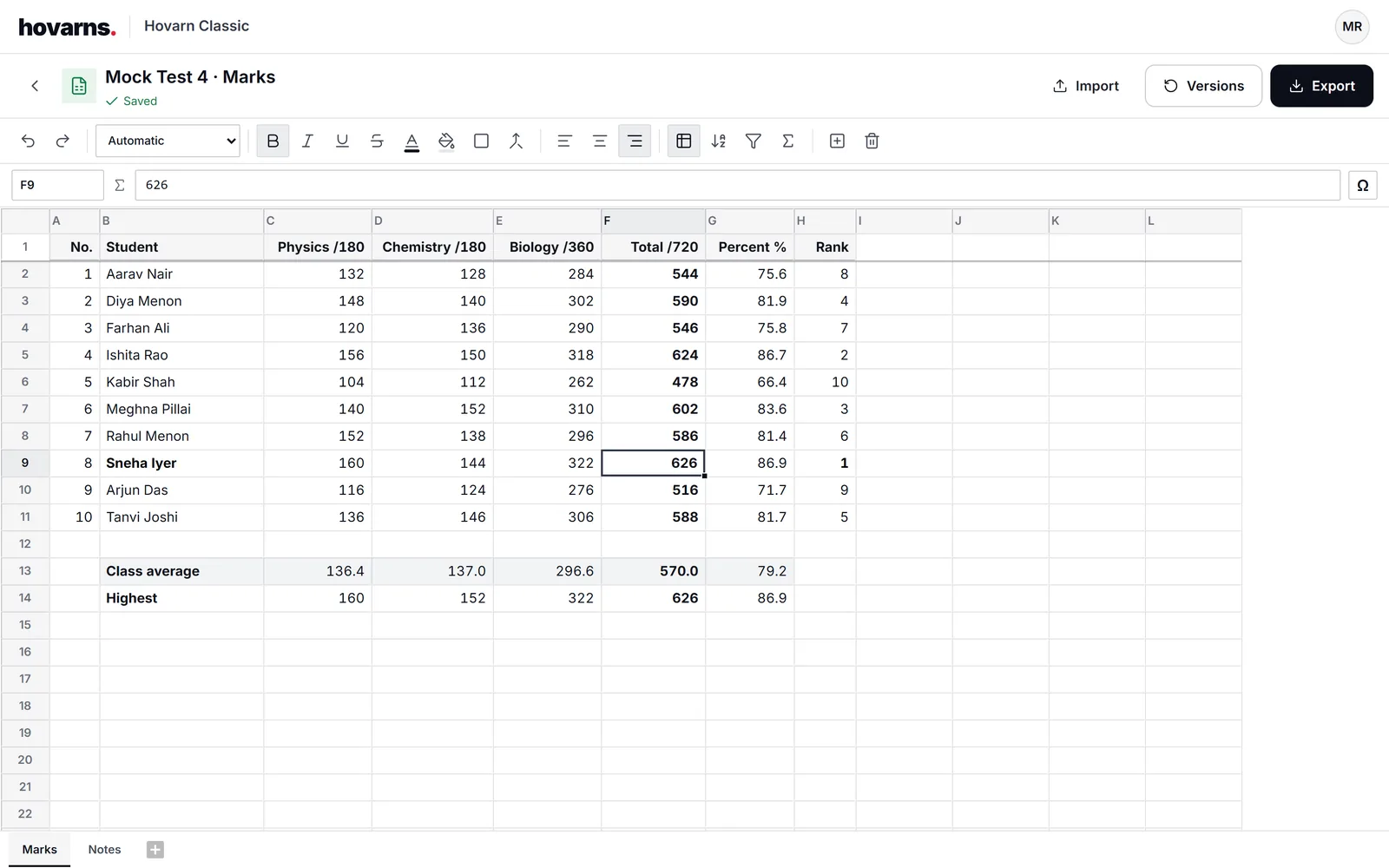Click the Import button

1085,86
